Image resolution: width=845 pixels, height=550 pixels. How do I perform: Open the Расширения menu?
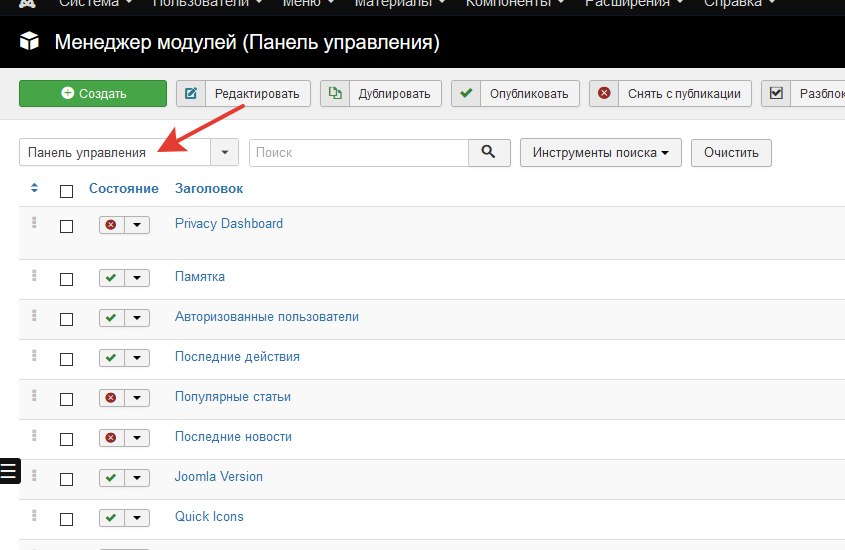(x=634, y=4)
